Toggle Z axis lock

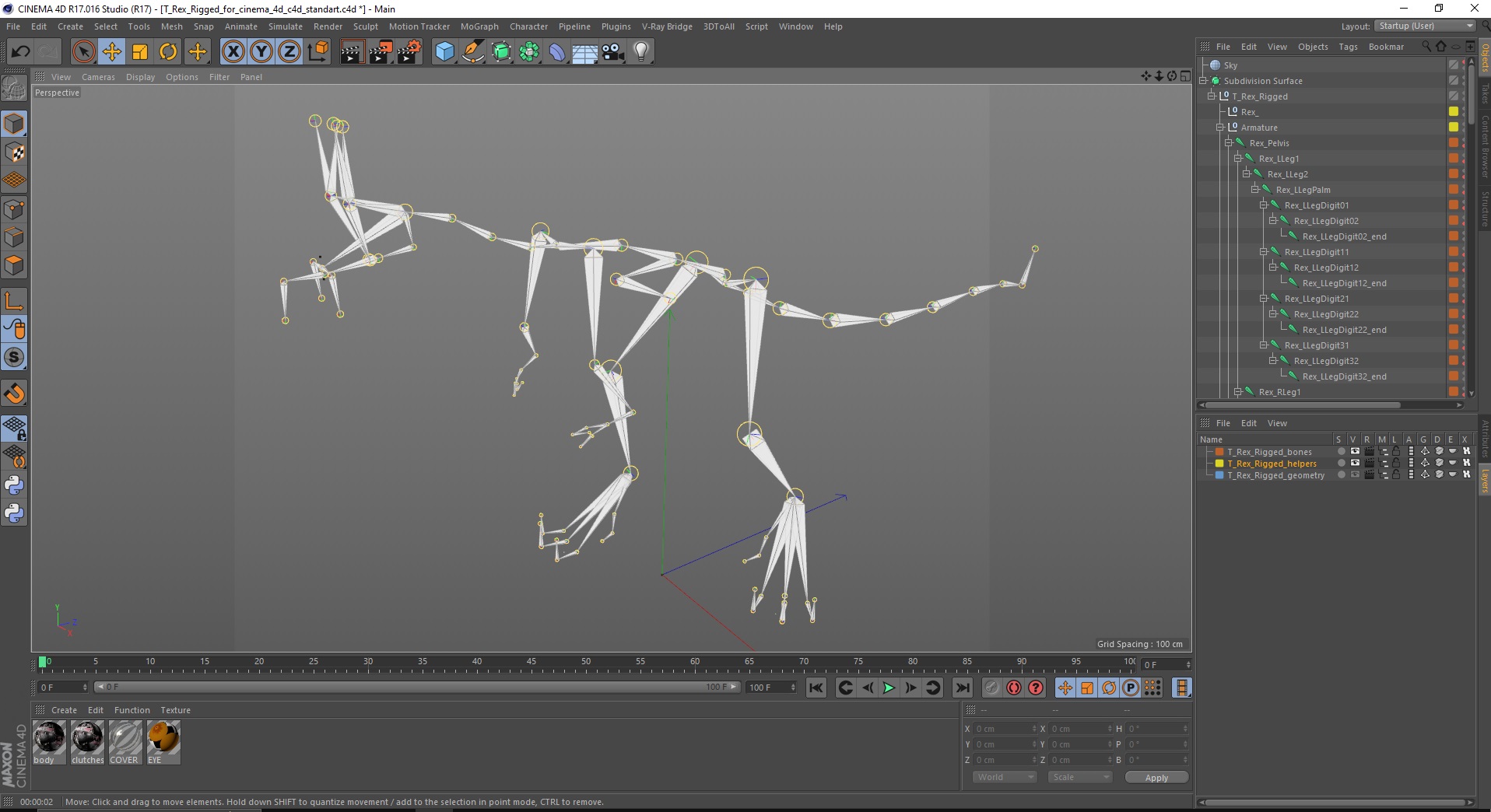pyautogui.click(x=289, y=52)
